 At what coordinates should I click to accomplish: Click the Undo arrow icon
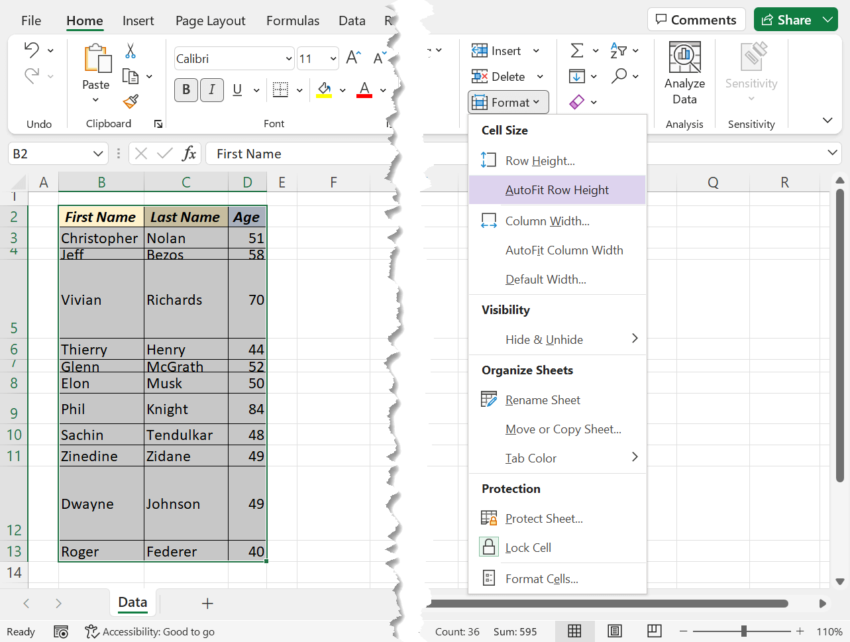point(32,50)
